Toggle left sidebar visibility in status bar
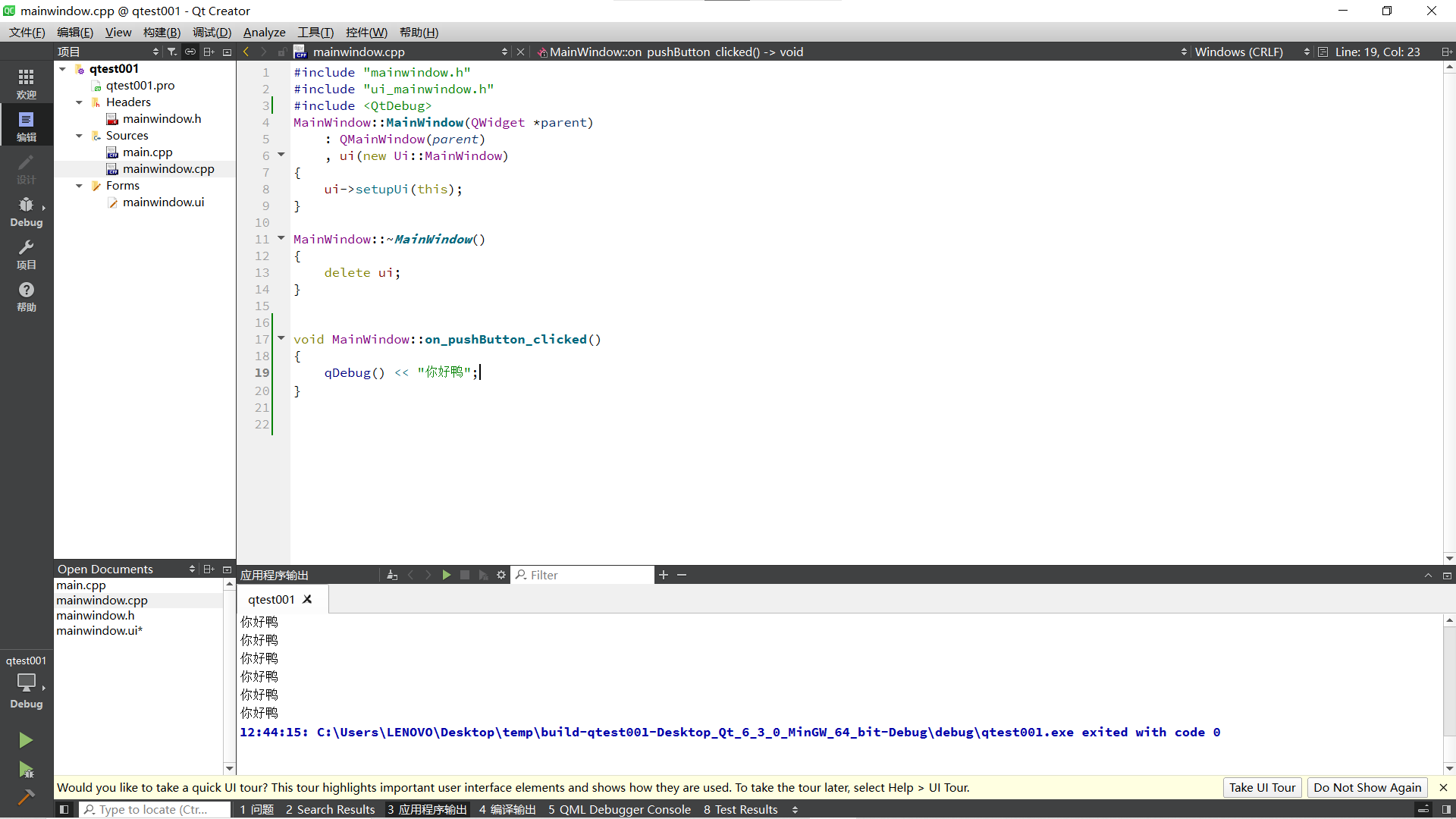 pyautogui.click(x=64, y=809)
